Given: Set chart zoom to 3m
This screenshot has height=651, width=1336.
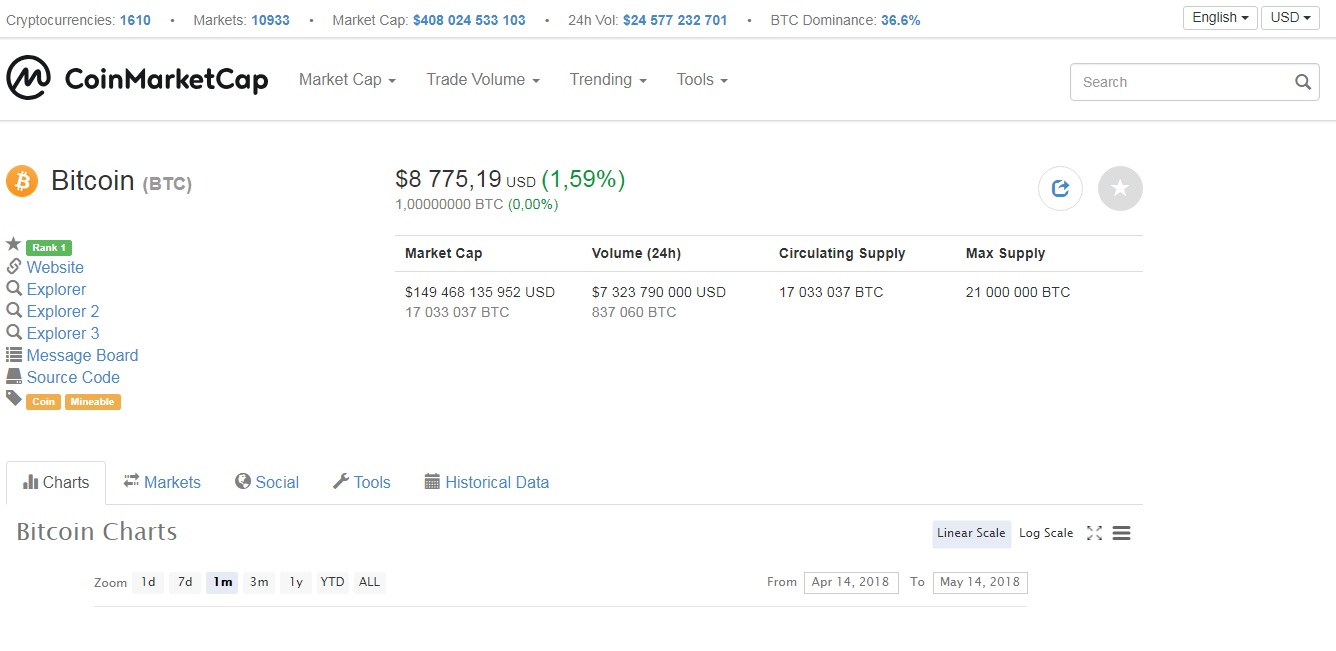Looking at the screenshot, I should coord(259,582).
